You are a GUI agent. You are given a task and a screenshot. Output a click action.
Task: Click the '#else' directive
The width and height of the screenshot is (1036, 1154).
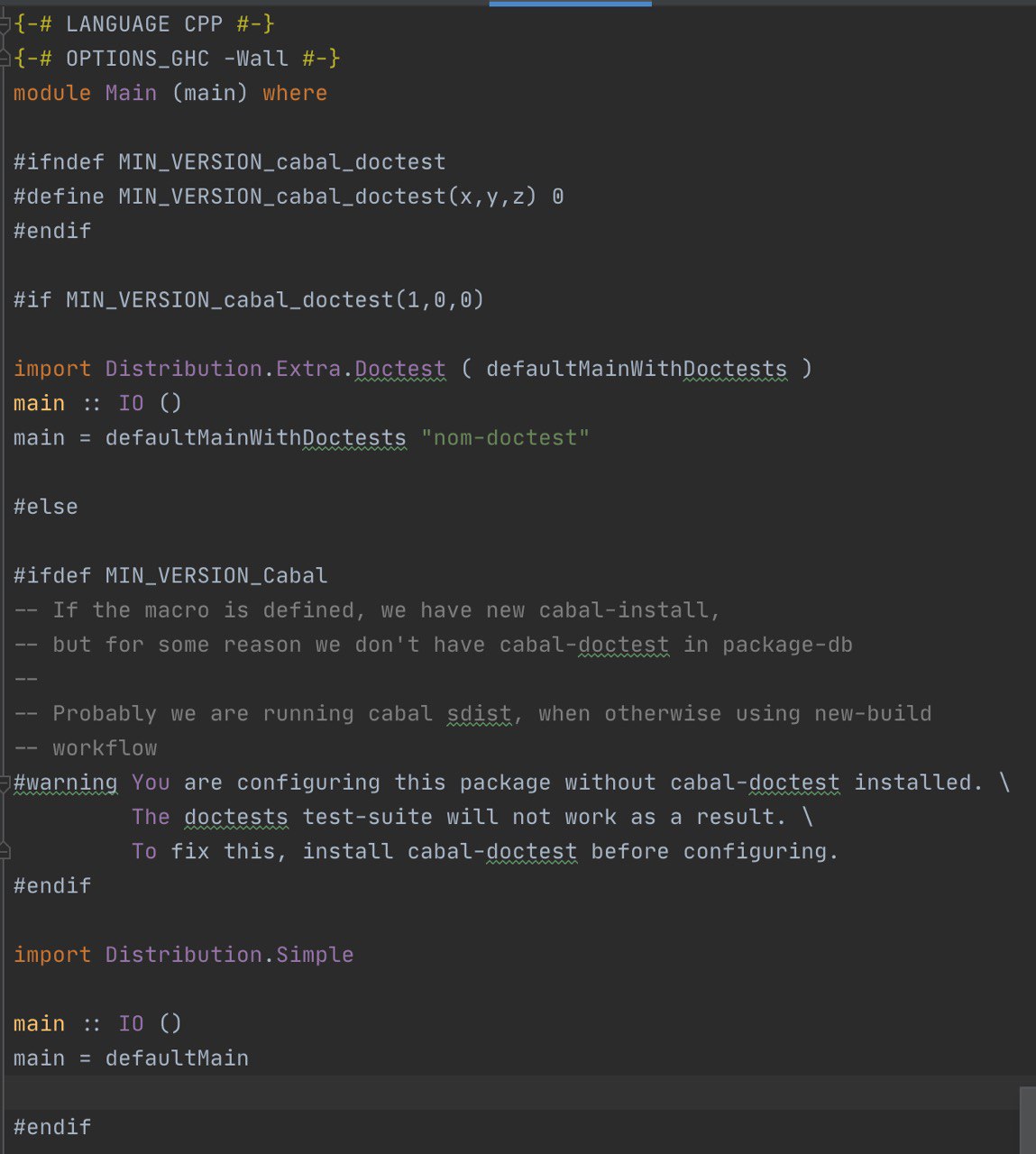(46, 507)
